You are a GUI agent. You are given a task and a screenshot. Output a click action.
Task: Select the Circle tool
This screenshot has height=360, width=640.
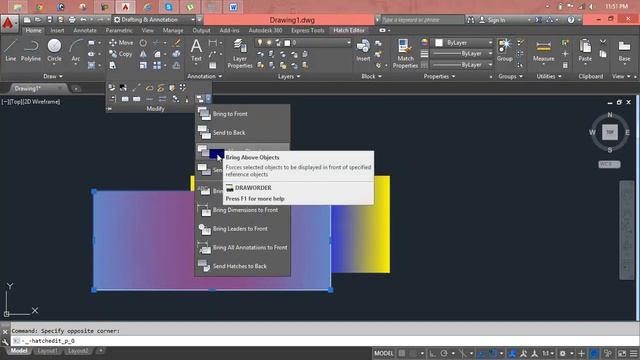click(54, 50)
